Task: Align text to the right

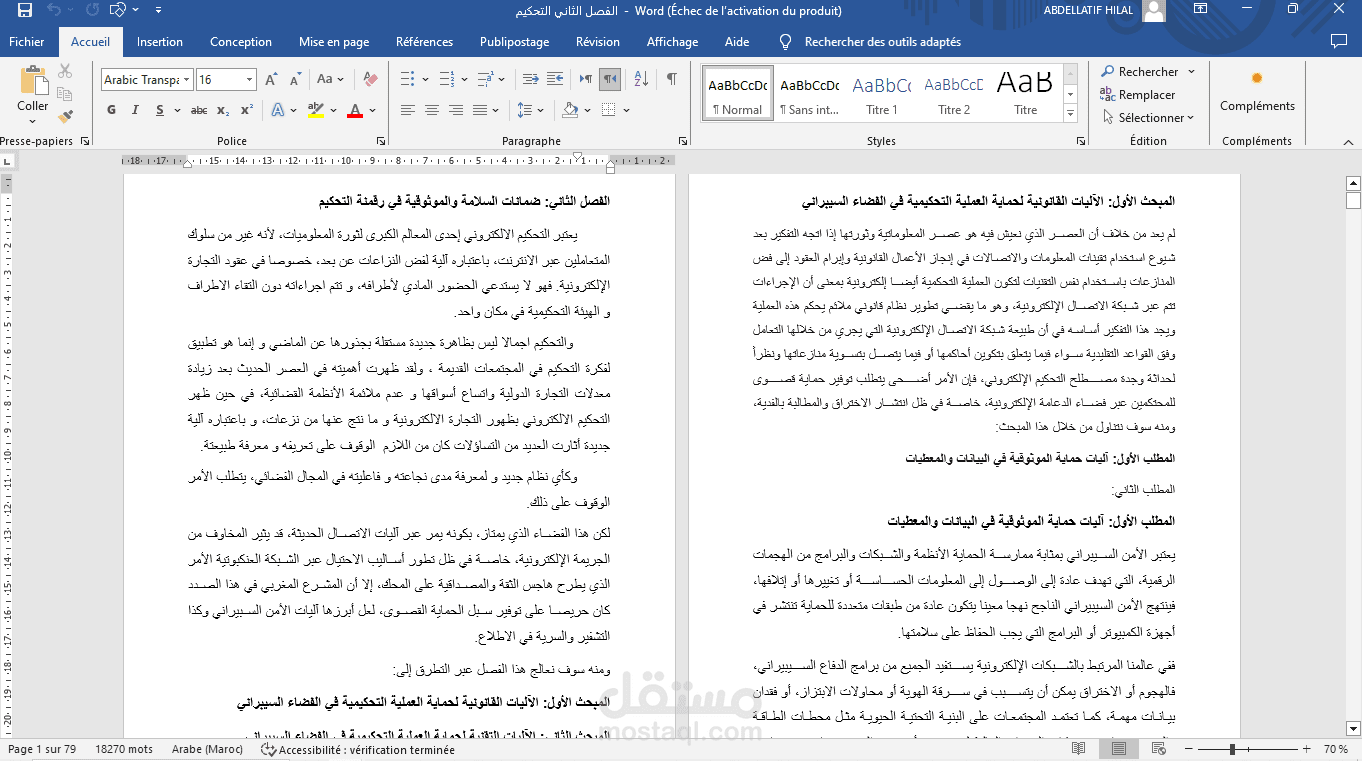Action: point(458,110)
